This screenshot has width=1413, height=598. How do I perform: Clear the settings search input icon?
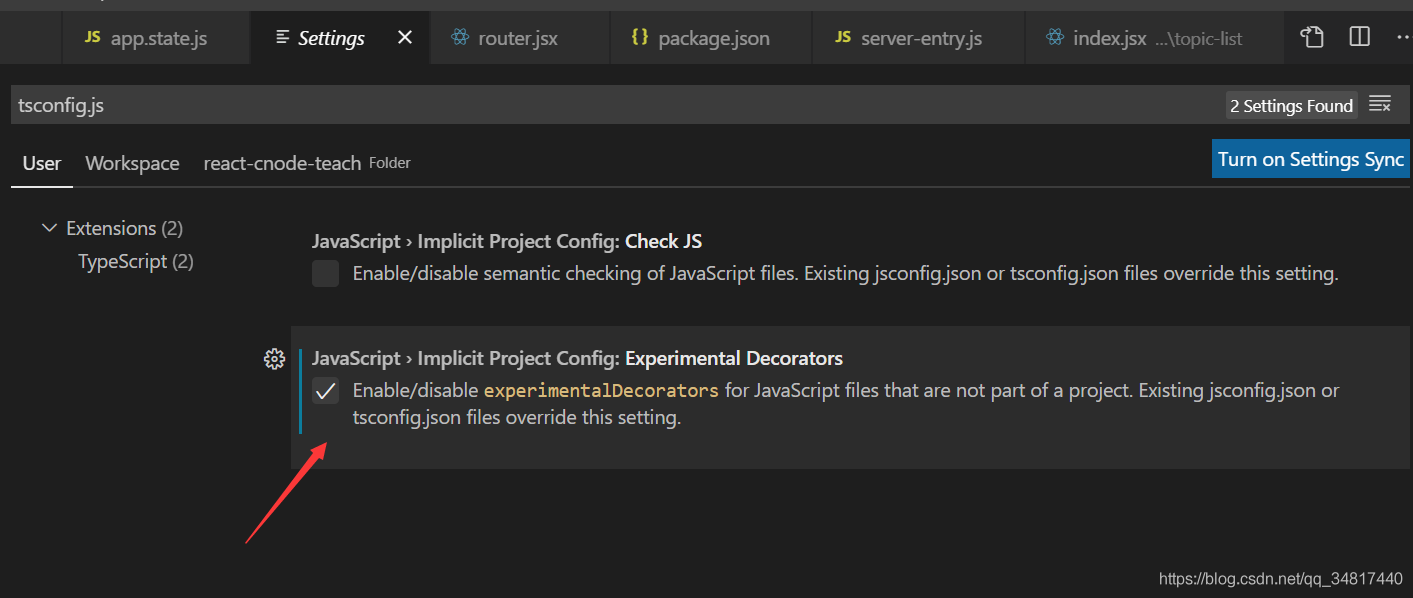(1380, 104)
